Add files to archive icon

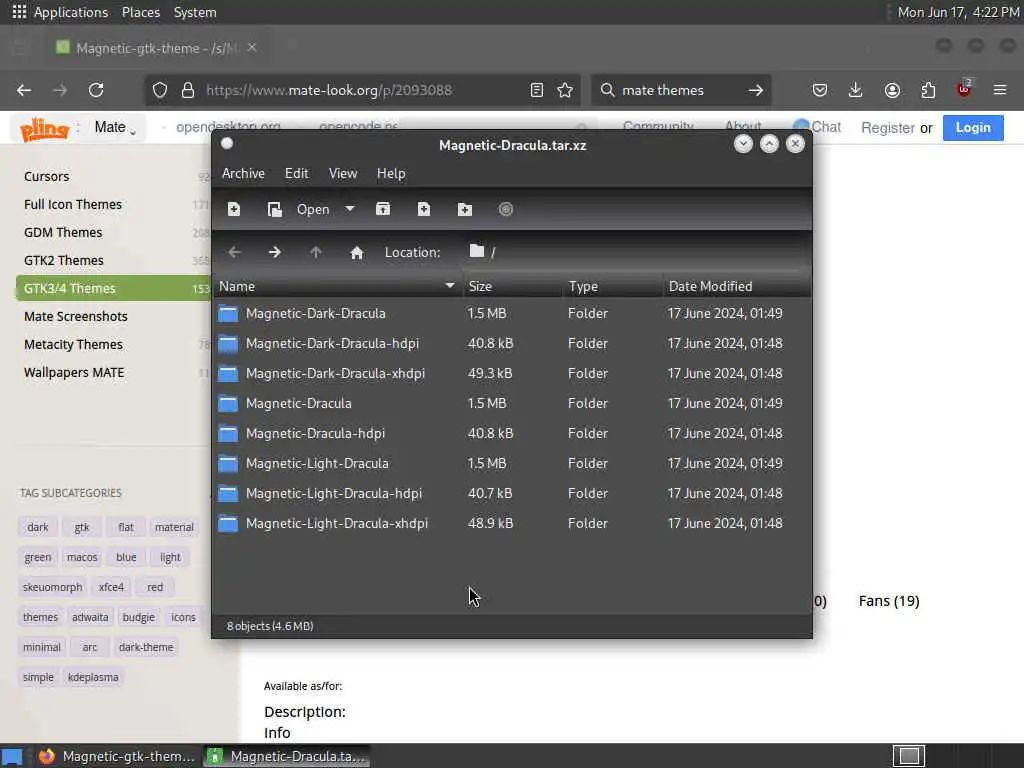[x=424, y=209]
